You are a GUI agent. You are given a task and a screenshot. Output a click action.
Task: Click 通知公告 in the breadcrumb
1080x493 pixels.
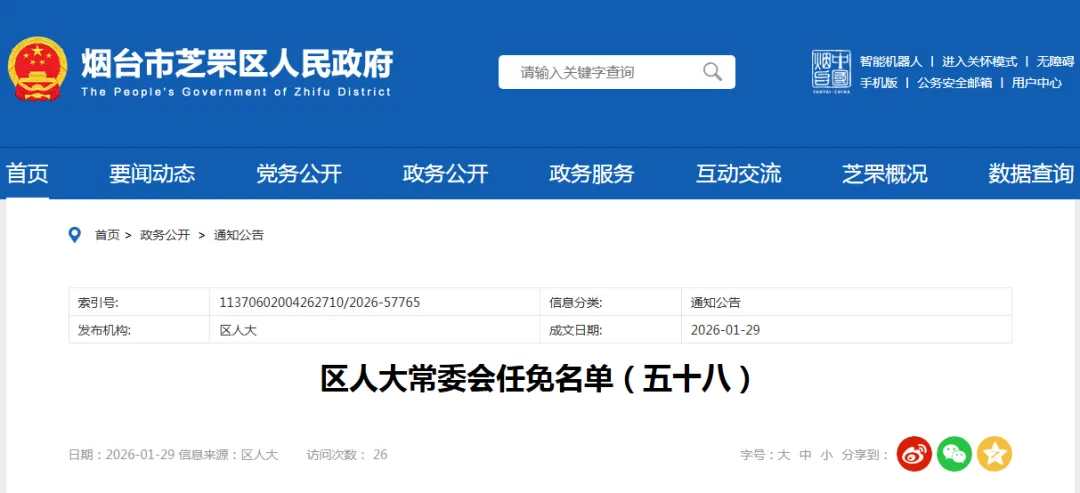point(238,235)
